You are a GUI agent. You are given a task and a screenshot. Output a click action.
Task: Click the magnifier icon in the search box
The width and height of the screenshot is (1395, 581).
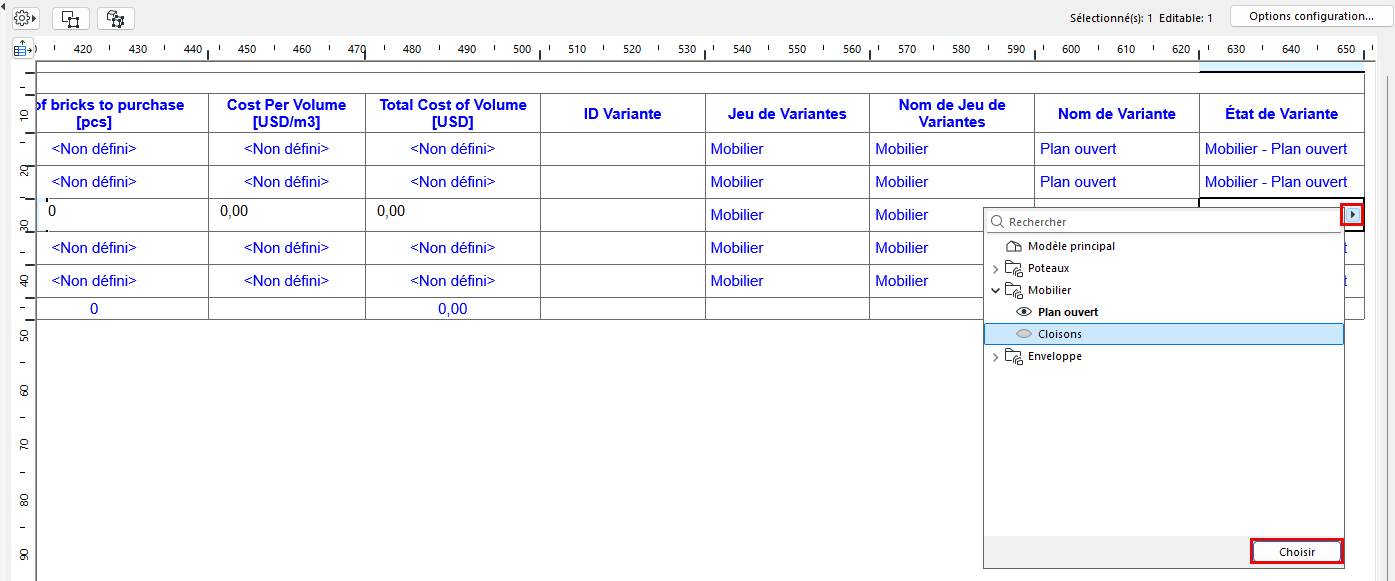point(997,222)
